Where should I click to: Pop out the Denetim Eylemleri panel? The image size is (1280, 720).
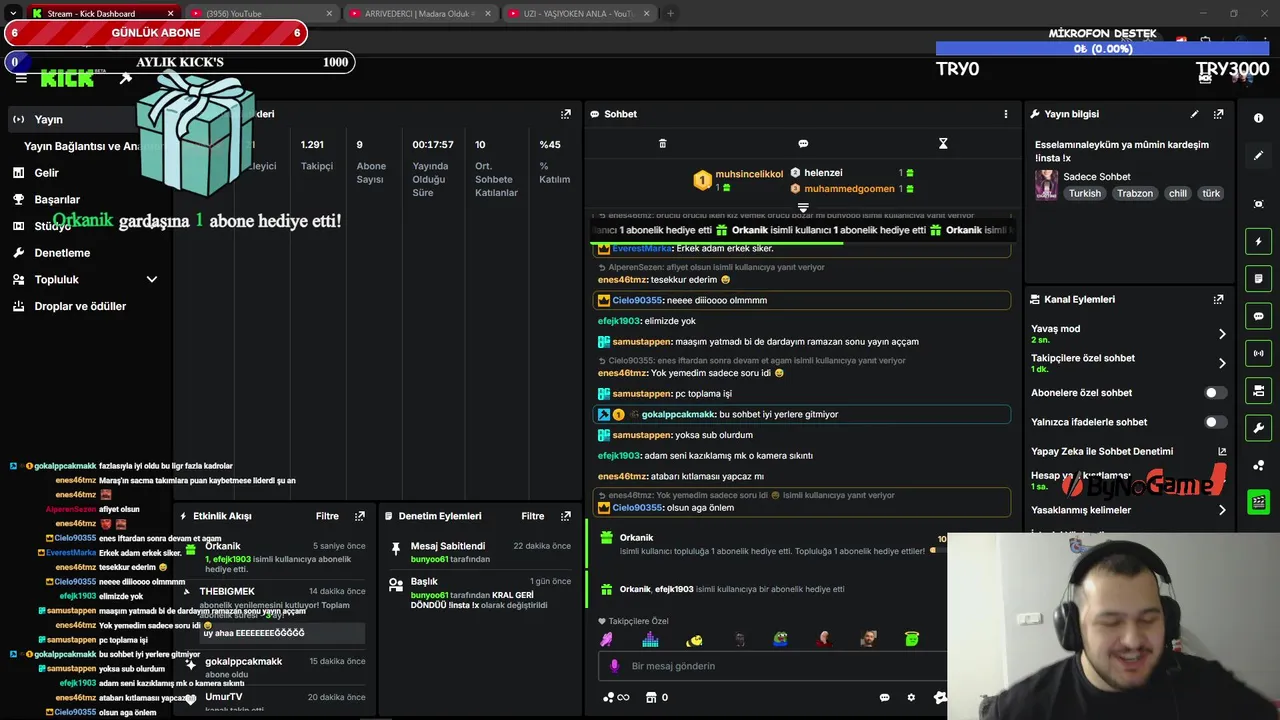[565, 516]
